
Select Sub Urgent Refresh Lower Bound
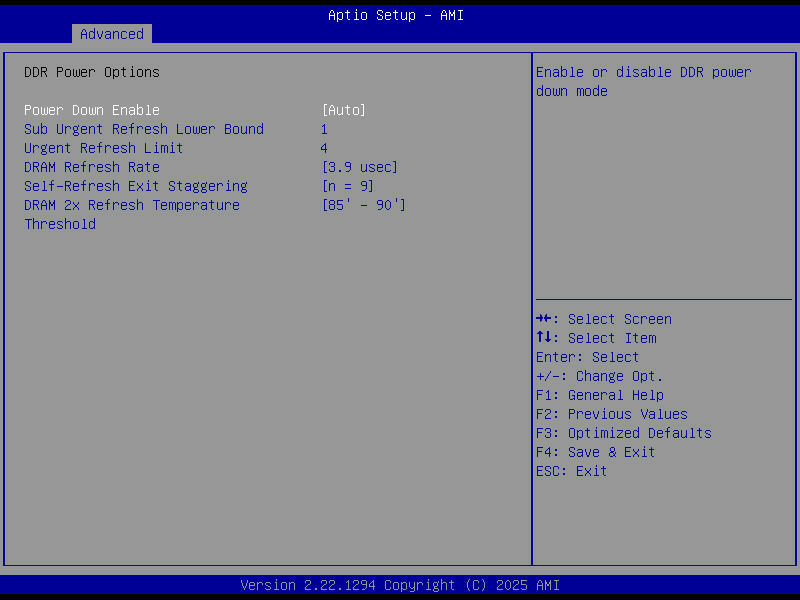click(143, 128)
